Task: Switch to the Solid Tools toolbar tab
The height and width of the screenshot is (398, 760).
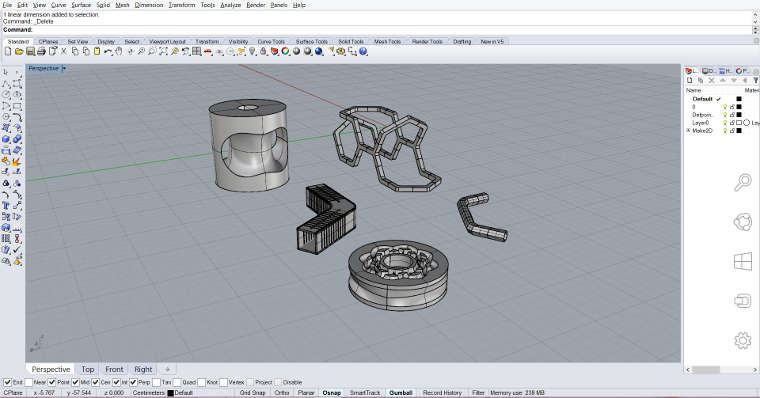Action: [351, 42]
